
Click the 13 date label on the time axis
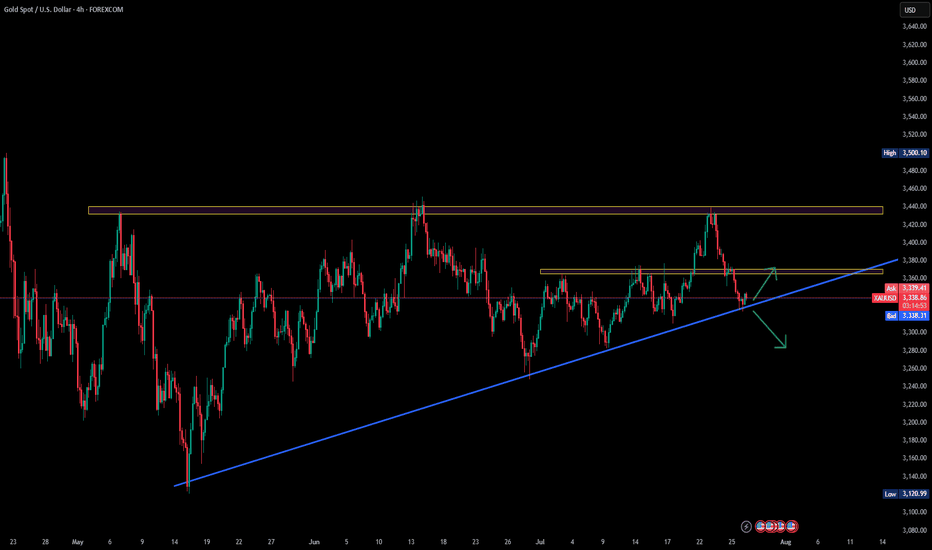coord(411,542)
